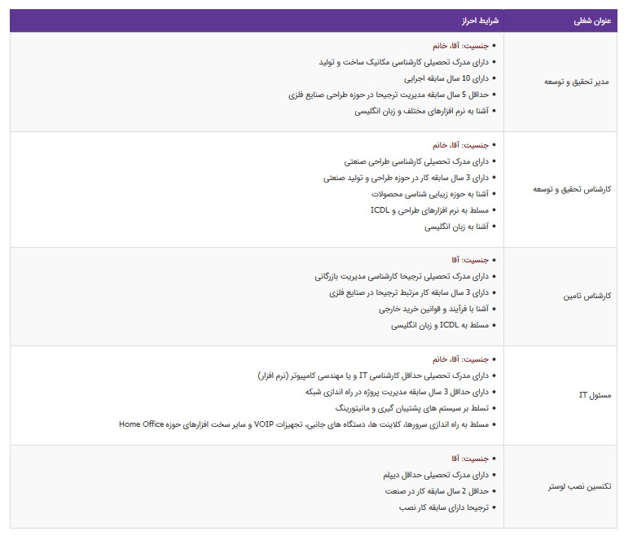Click 'کارشناسی مدیریت بازرگانی' requirement line

(x=402, y=276)
